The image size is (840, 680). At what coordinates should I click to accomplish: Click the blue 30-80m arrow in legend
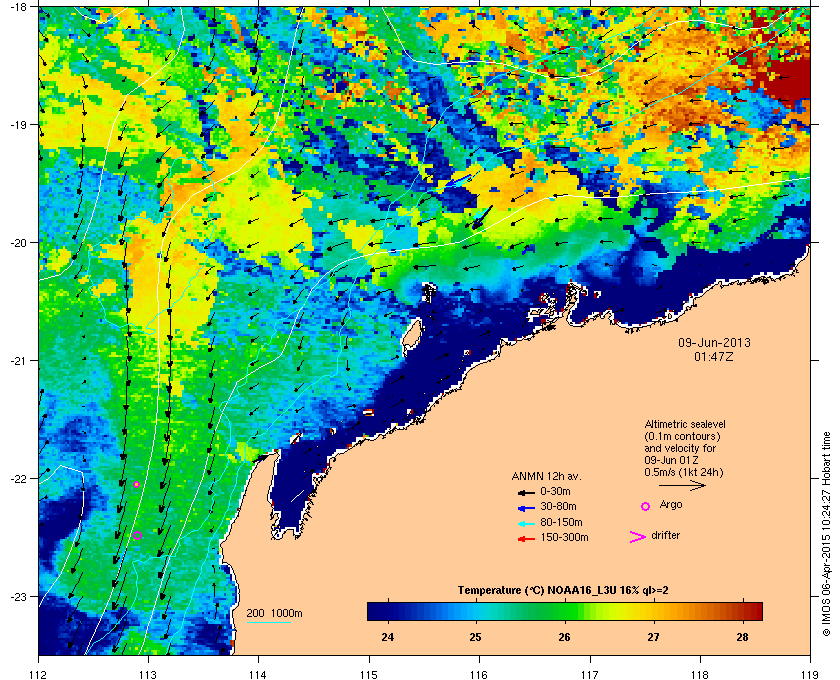click(x=526, y=507)
